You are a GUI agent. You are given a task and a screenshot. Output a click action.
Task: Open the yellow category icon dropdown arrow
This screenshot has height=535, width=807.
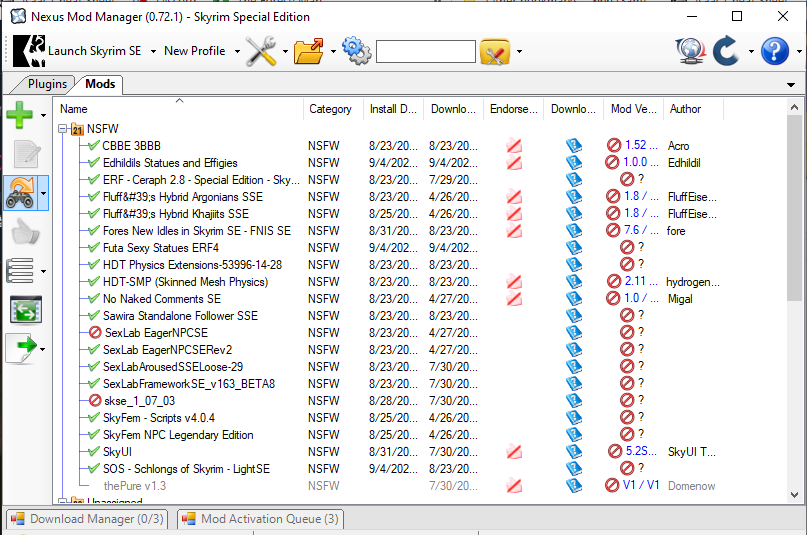click(519, 51)
